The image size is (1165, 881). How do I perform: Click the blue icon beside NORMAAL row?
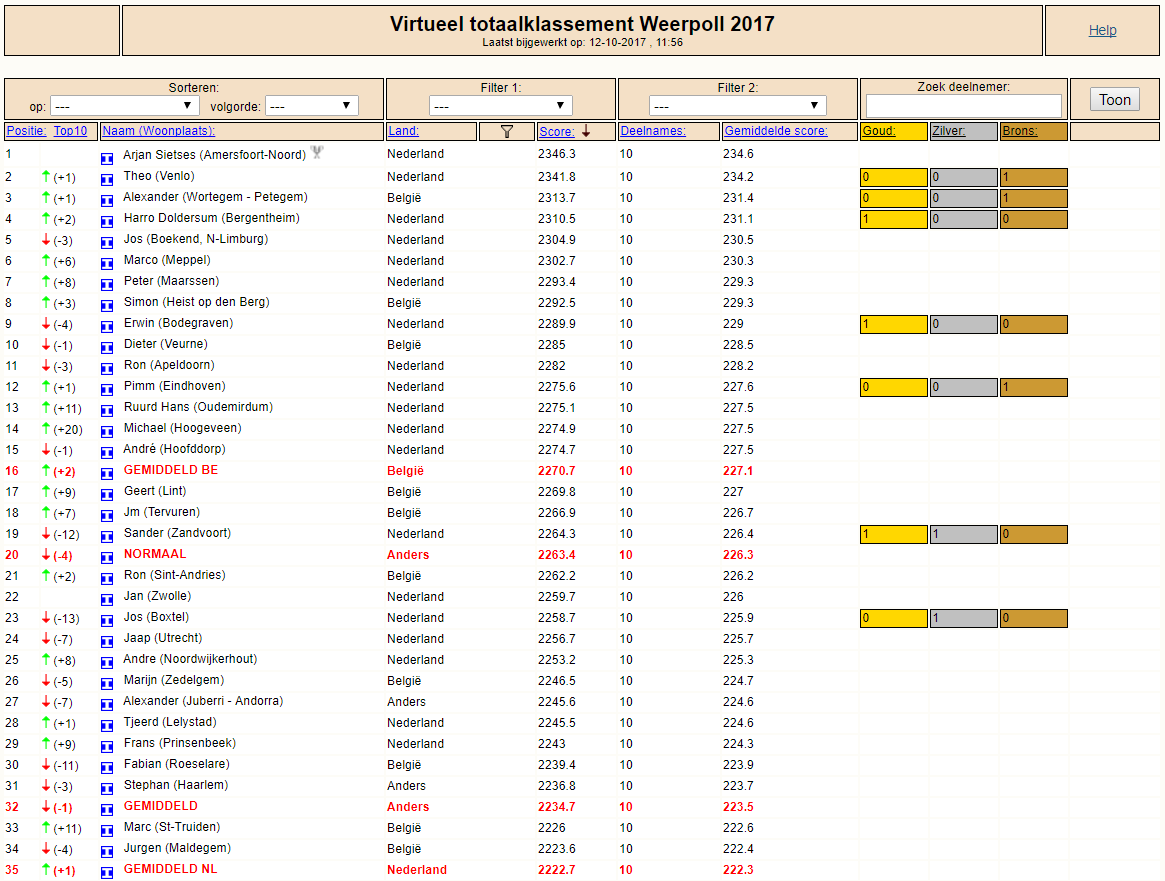click(107, 557)
